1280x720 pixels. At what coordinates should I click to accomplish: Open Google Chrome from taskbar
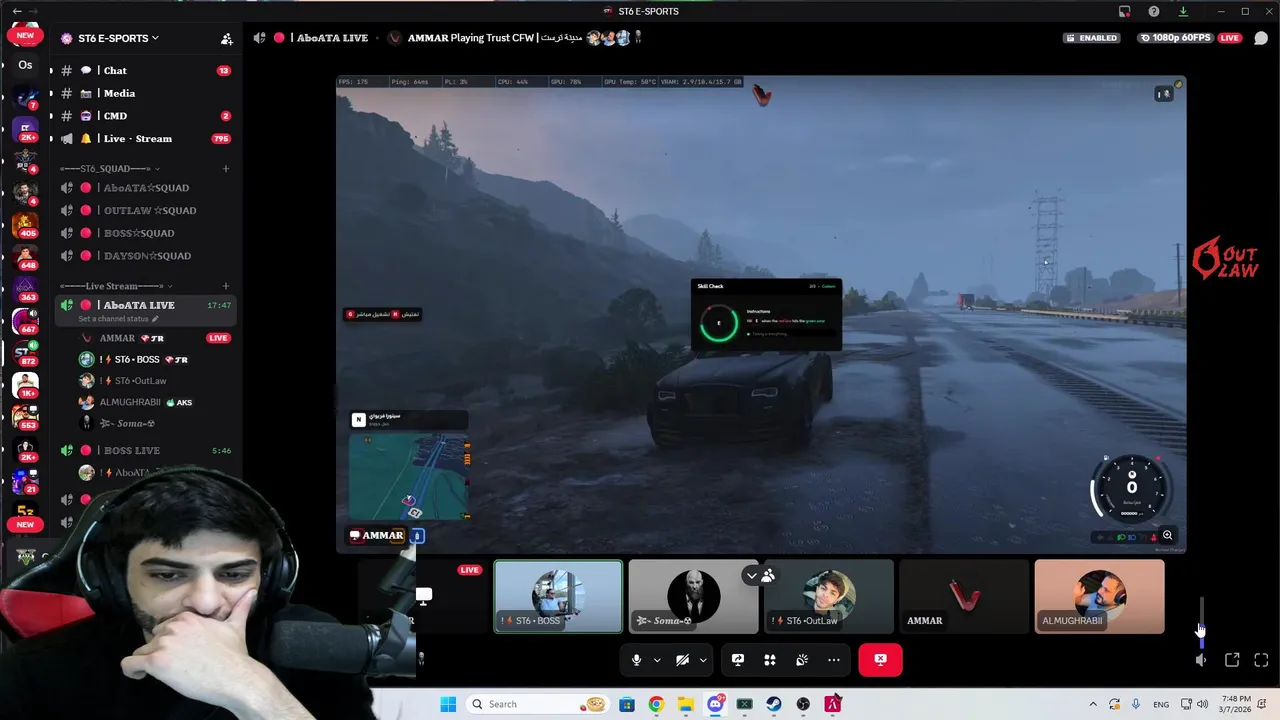coord(656,704)
